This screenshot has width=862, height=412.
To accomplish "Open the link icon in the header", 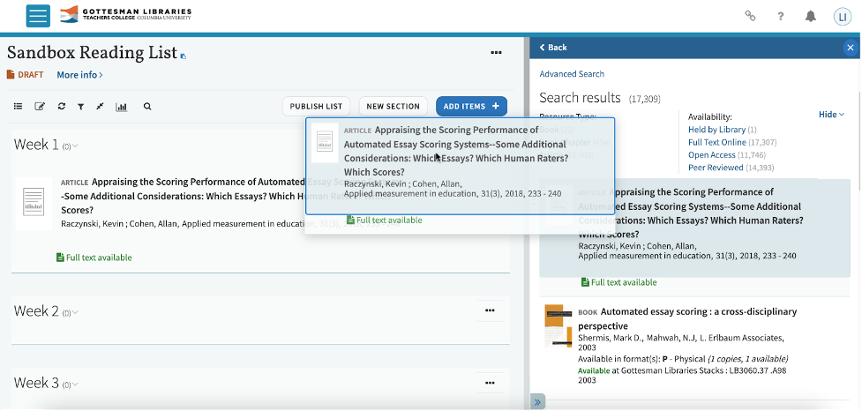I will pyautogui.click(x=750, y=16).
